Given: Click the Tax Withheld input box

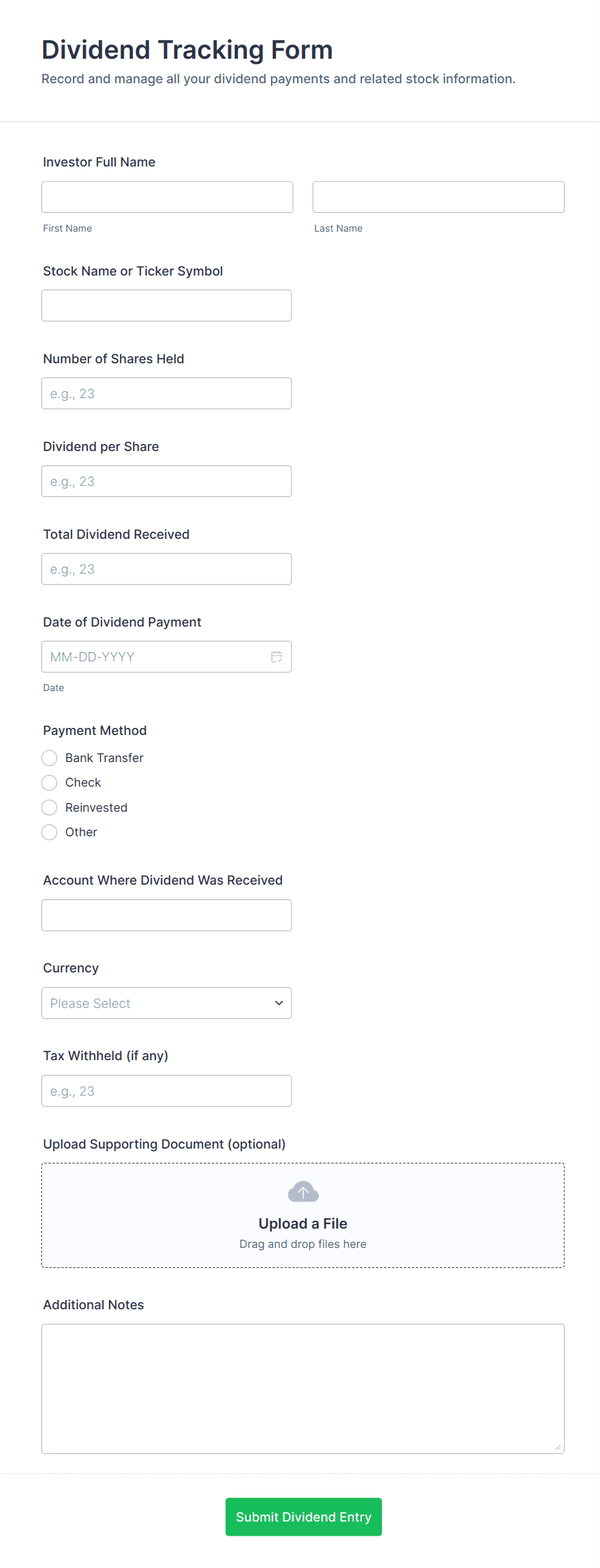Looking at the screenshot, I should [x=166, y=1091].
